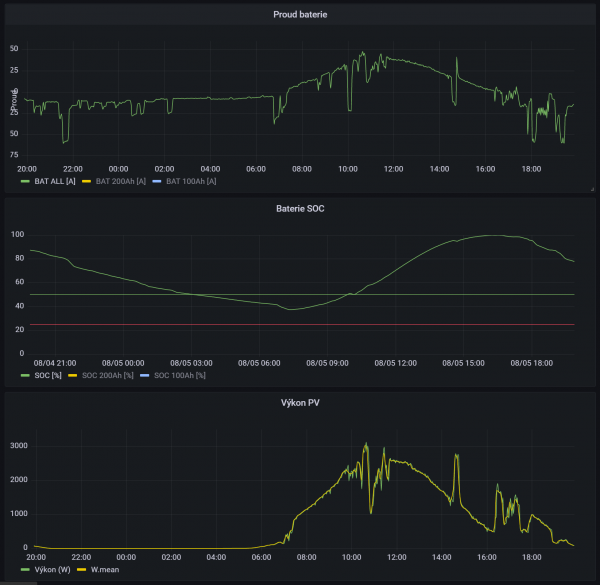The width and height of the screenshot is (600, 585).
Task: Toggle the SOC [%] legend series
Action: [48, 375]
